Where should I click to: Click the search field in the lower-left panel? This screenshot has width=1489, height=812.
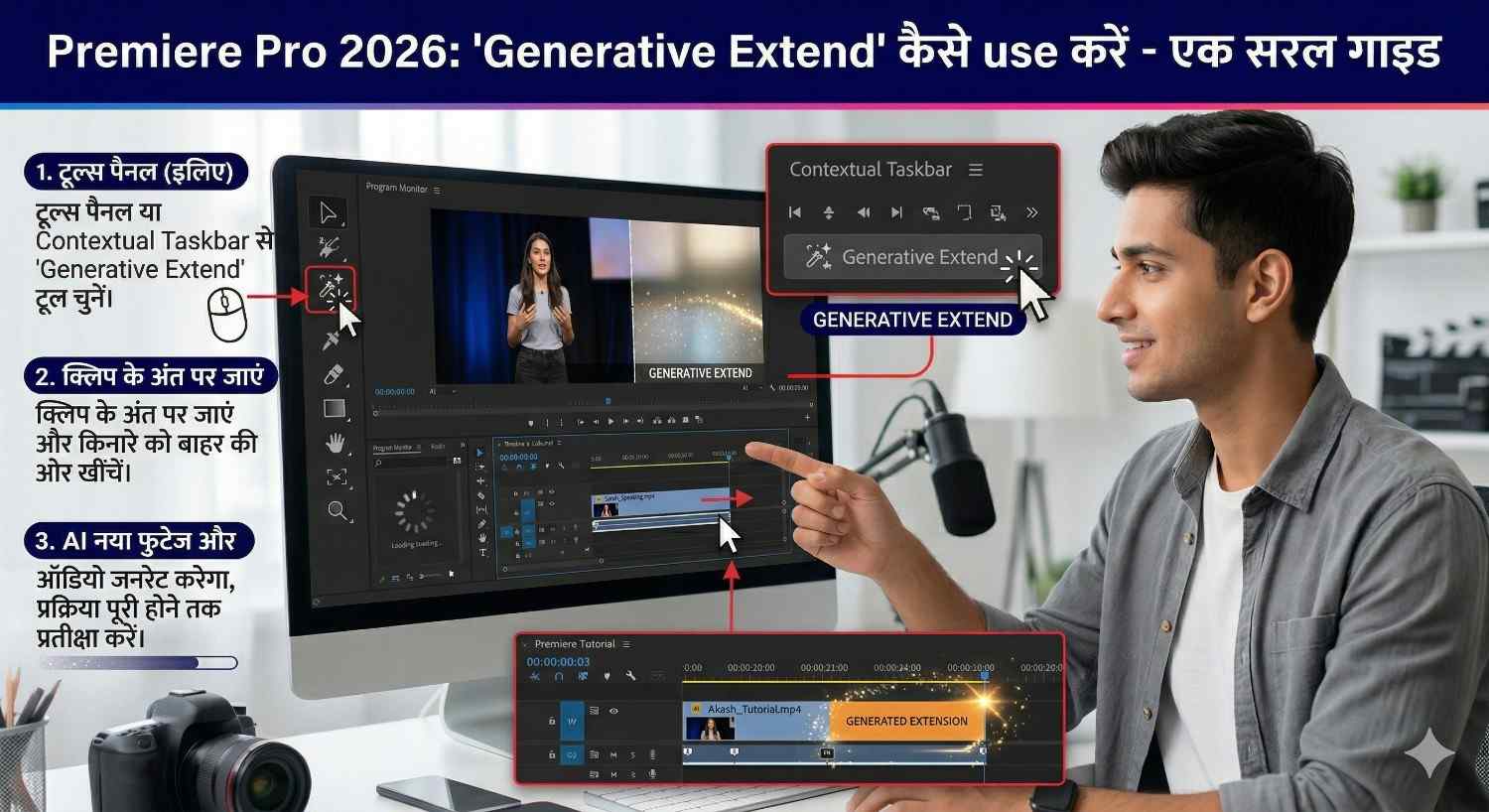[410, 463]
